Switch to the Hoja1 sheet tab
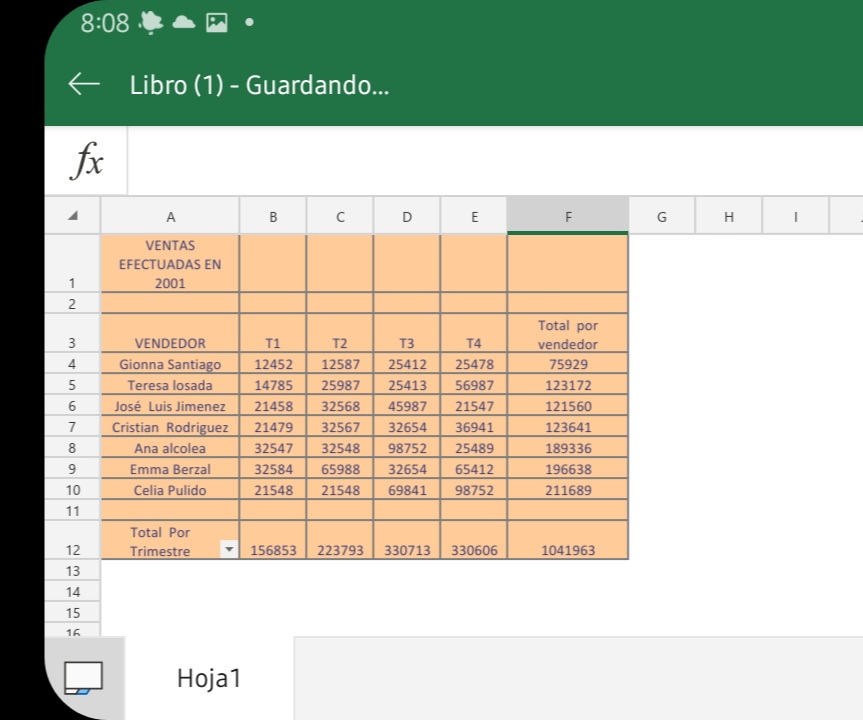Image resolution: width=863 pixels, height=720 pixels. pyautogui.click(x=209, y=679)
